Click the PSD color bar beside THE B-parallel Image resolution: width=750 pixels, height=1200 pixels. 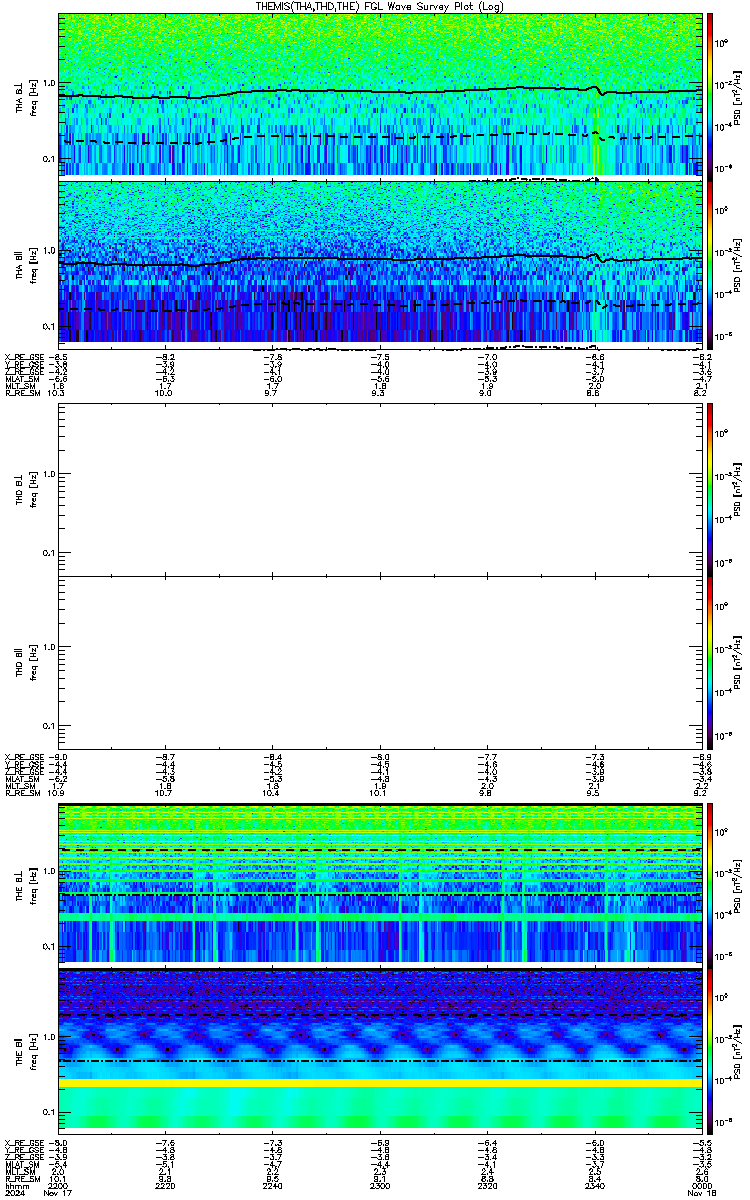point(710,1050)
